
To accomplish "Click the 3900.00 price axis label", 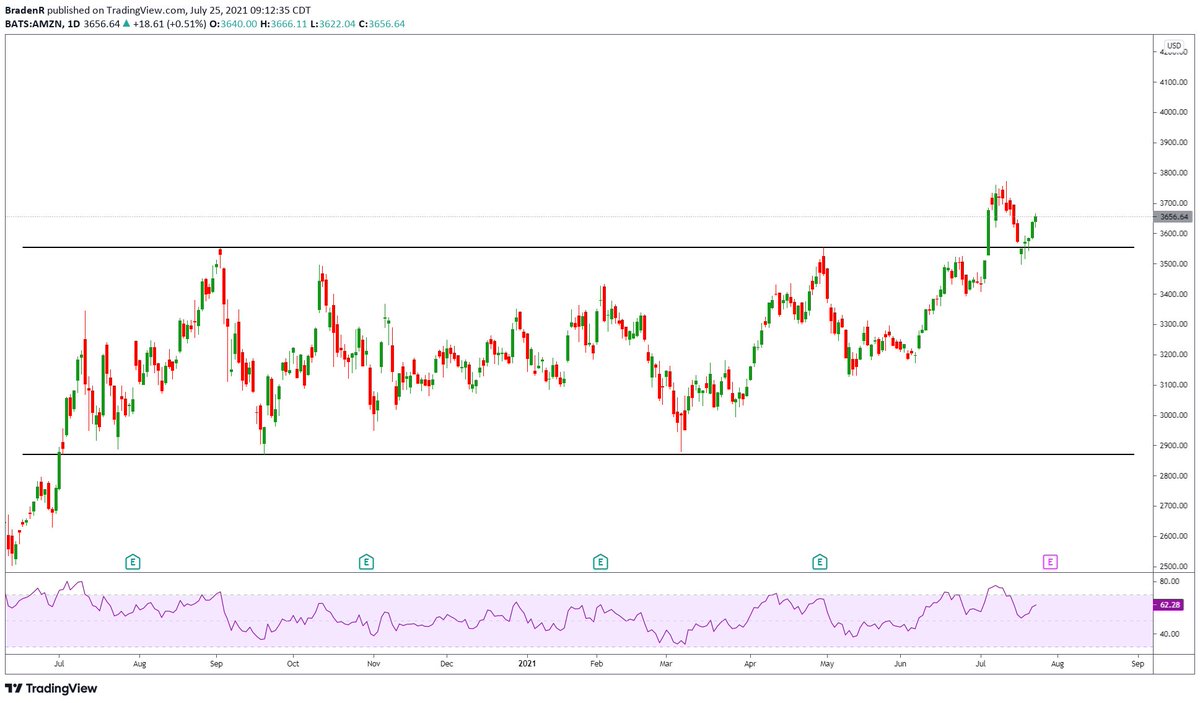I will 1172,143.
